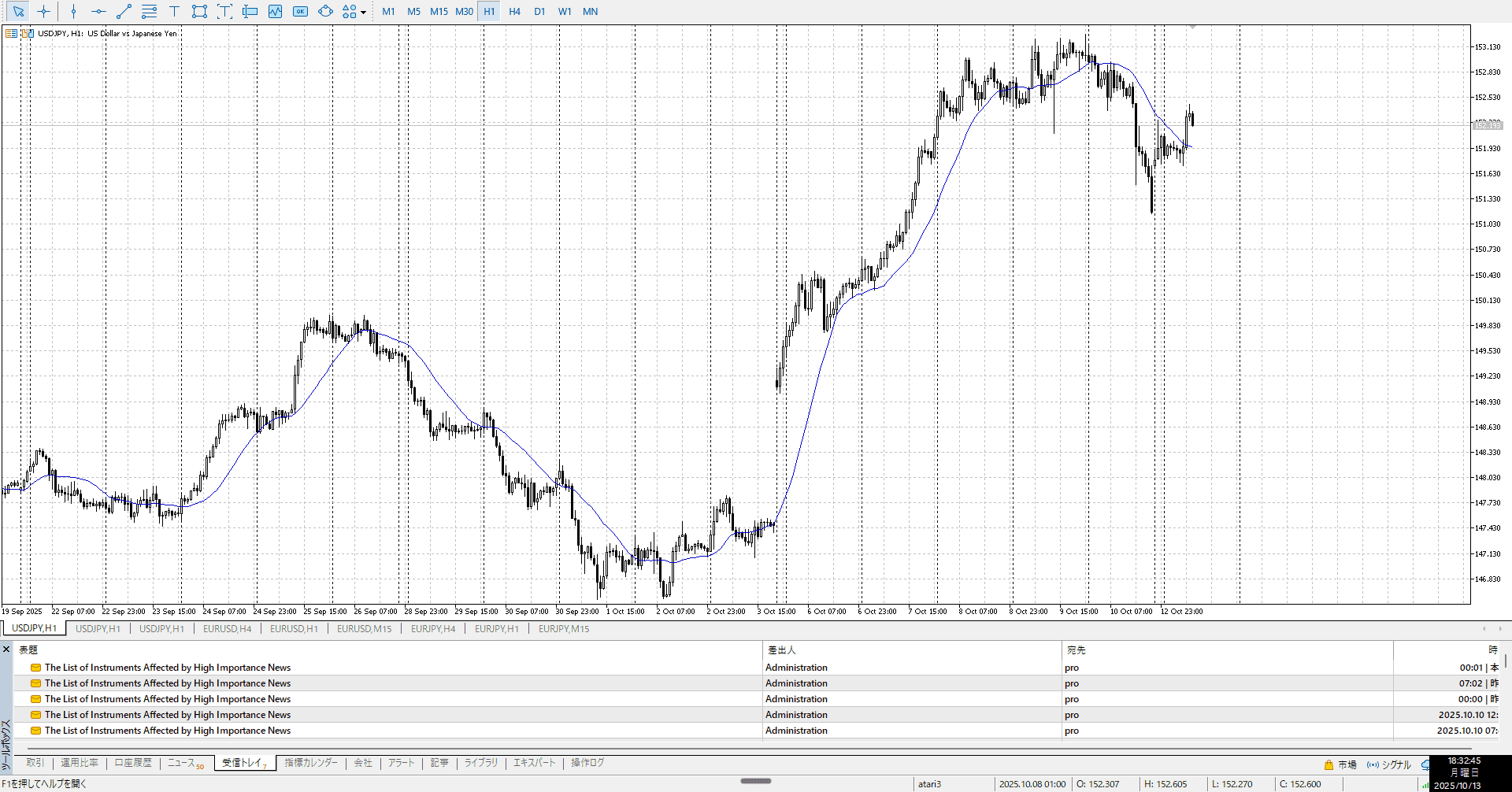Click the OK button object icon
The width and height of the screenshot is (1512, 792).
[300, 12]
